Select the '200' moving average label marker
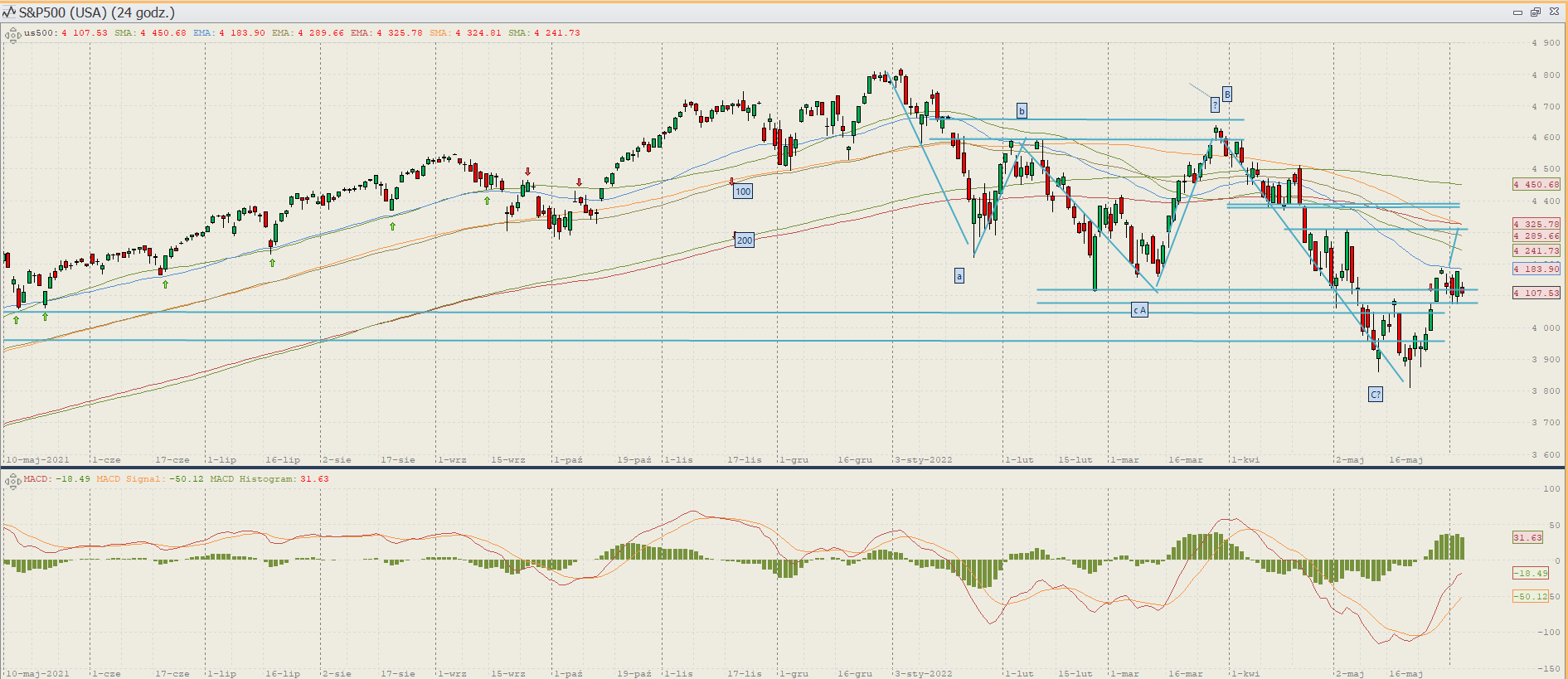 [745, 240]
